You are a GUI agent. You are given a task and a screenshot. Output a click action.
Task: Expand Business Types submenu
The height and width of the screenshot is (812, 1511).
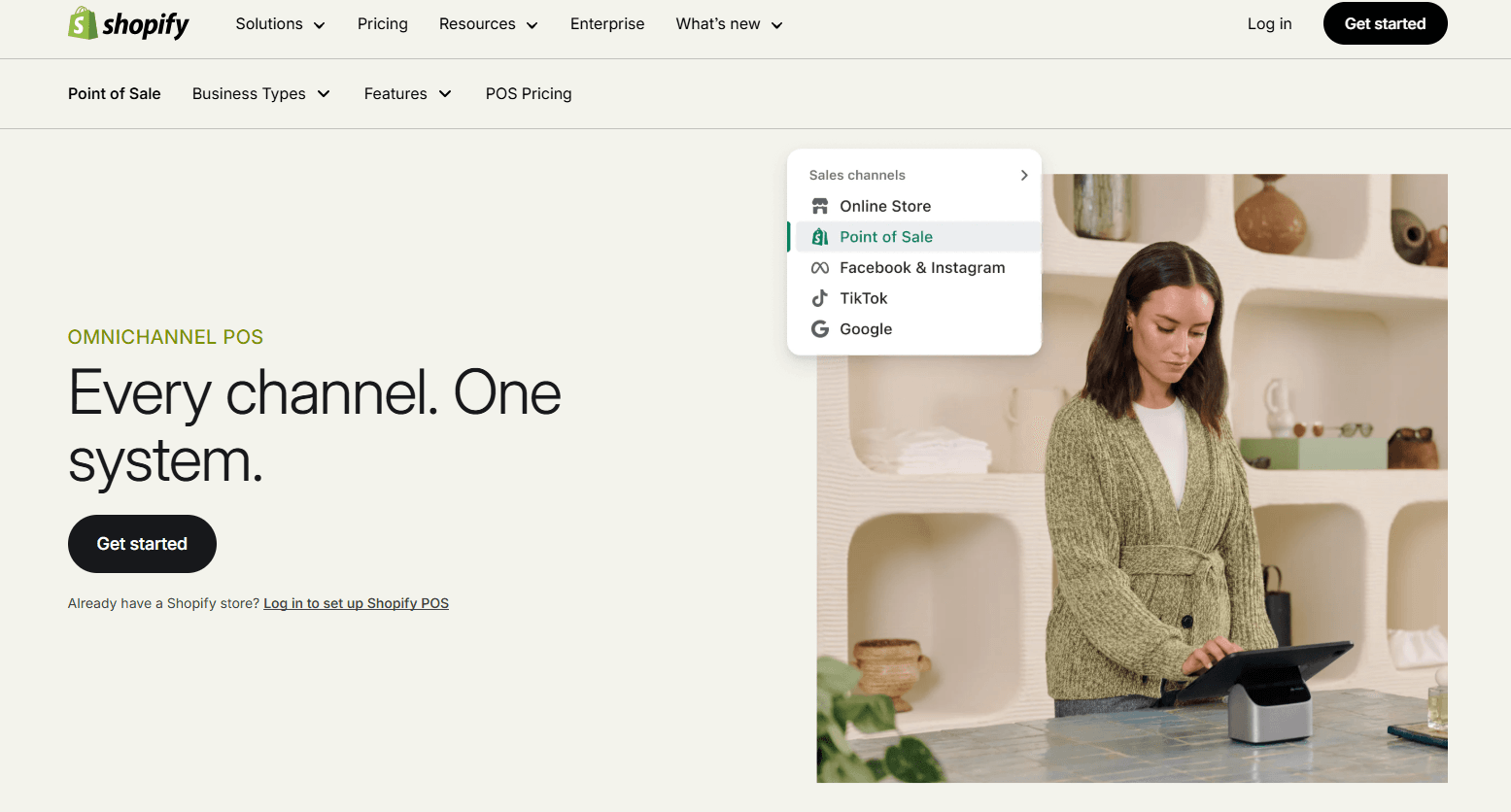[261, 94]
